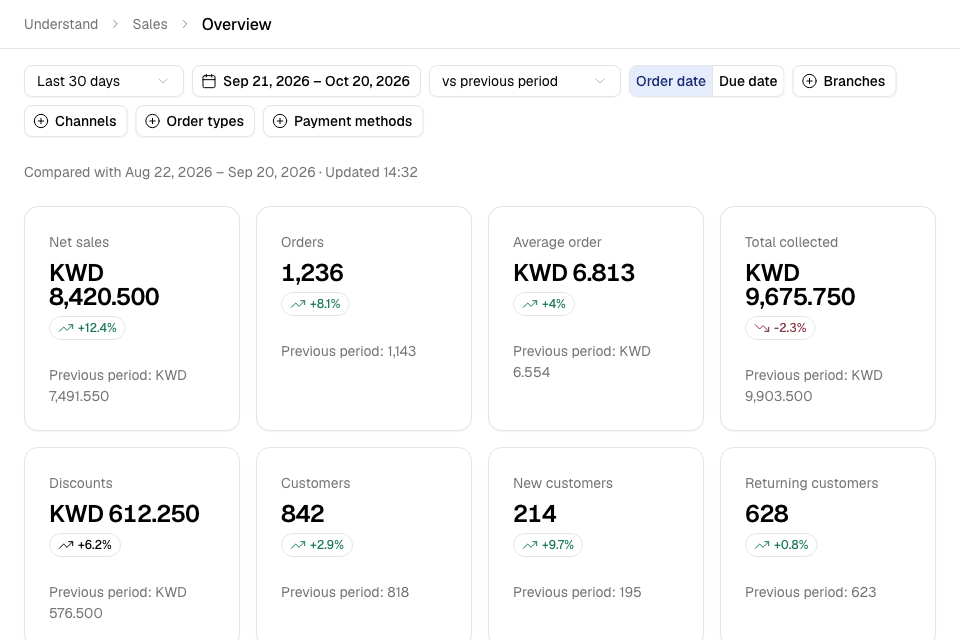Add an Order types filter

195,121
